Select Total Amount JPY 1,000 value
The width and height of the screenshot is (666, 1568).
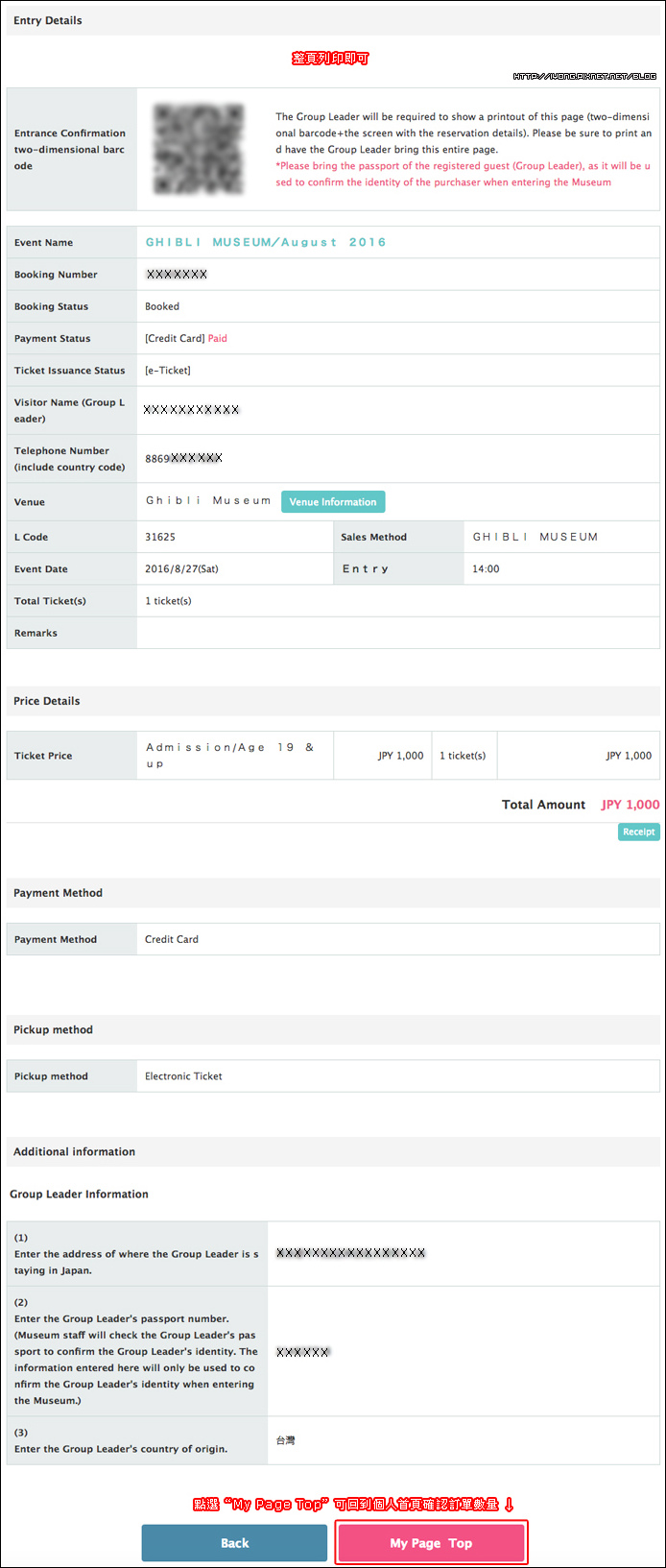[630, 805]
